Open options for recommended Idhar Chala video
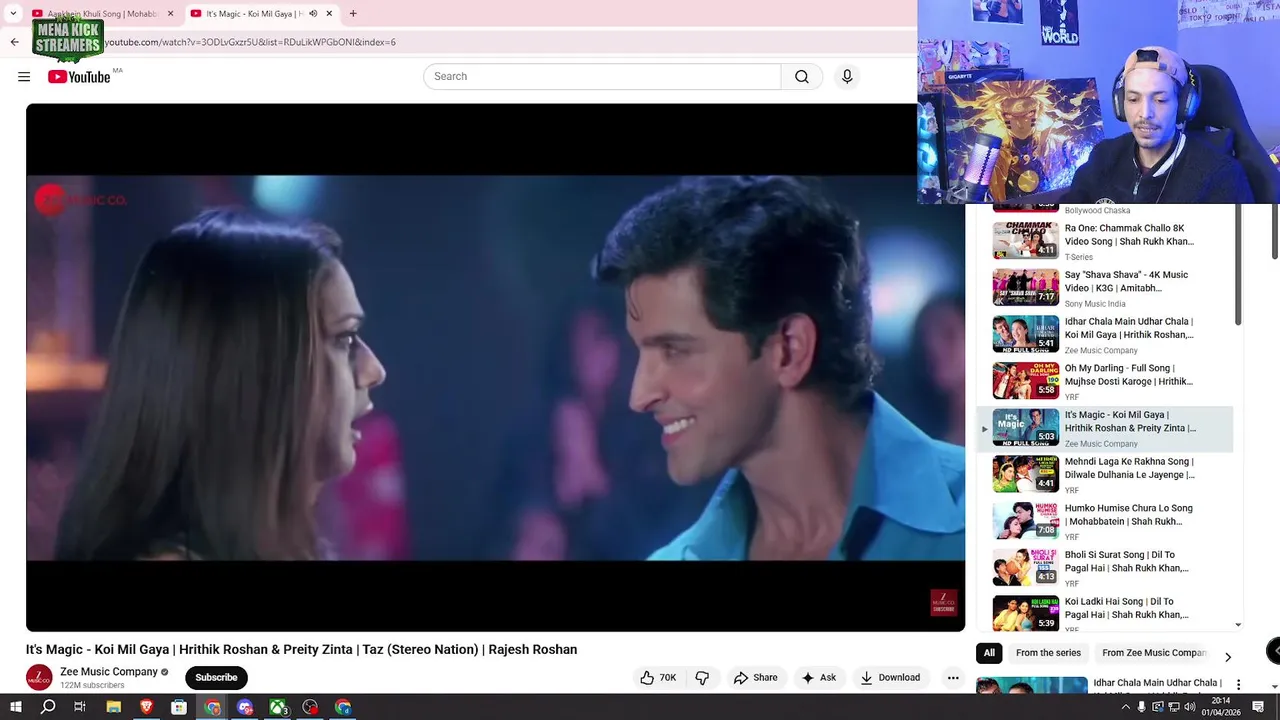 [x=1238, y=685]
